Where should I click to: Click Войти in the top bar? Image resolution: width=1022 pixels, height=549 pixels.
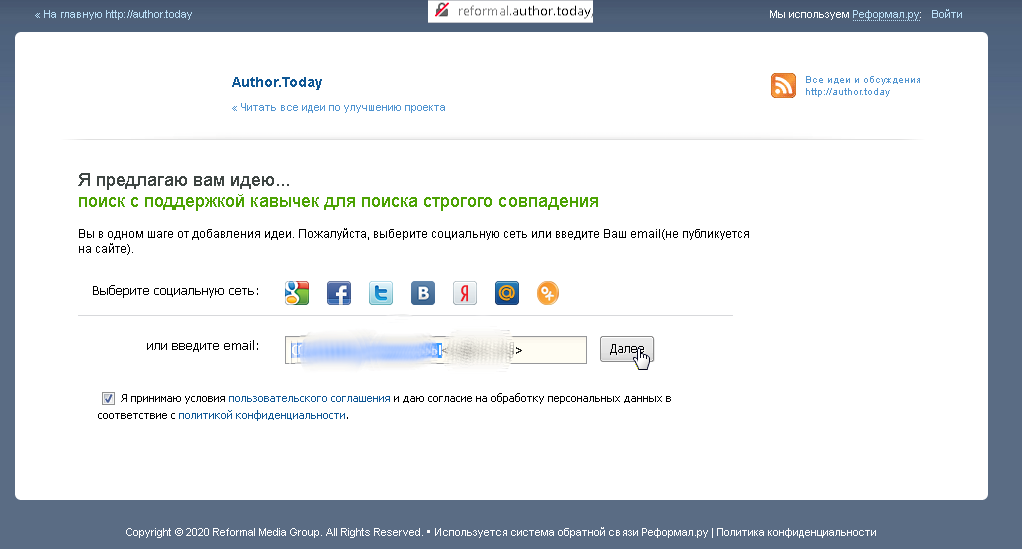[x=946, y=15]
